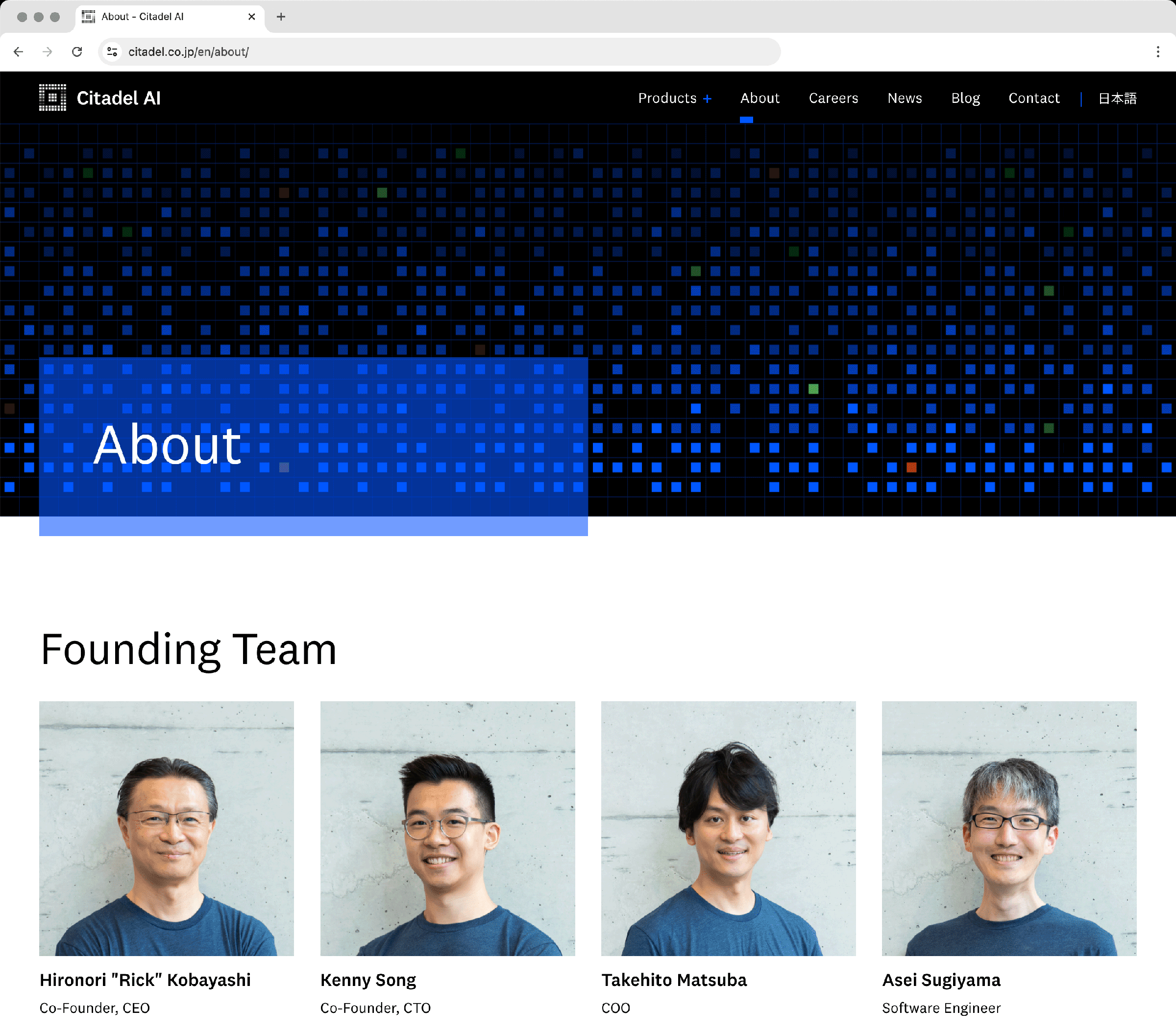Open the Blog page

(965, 98)
